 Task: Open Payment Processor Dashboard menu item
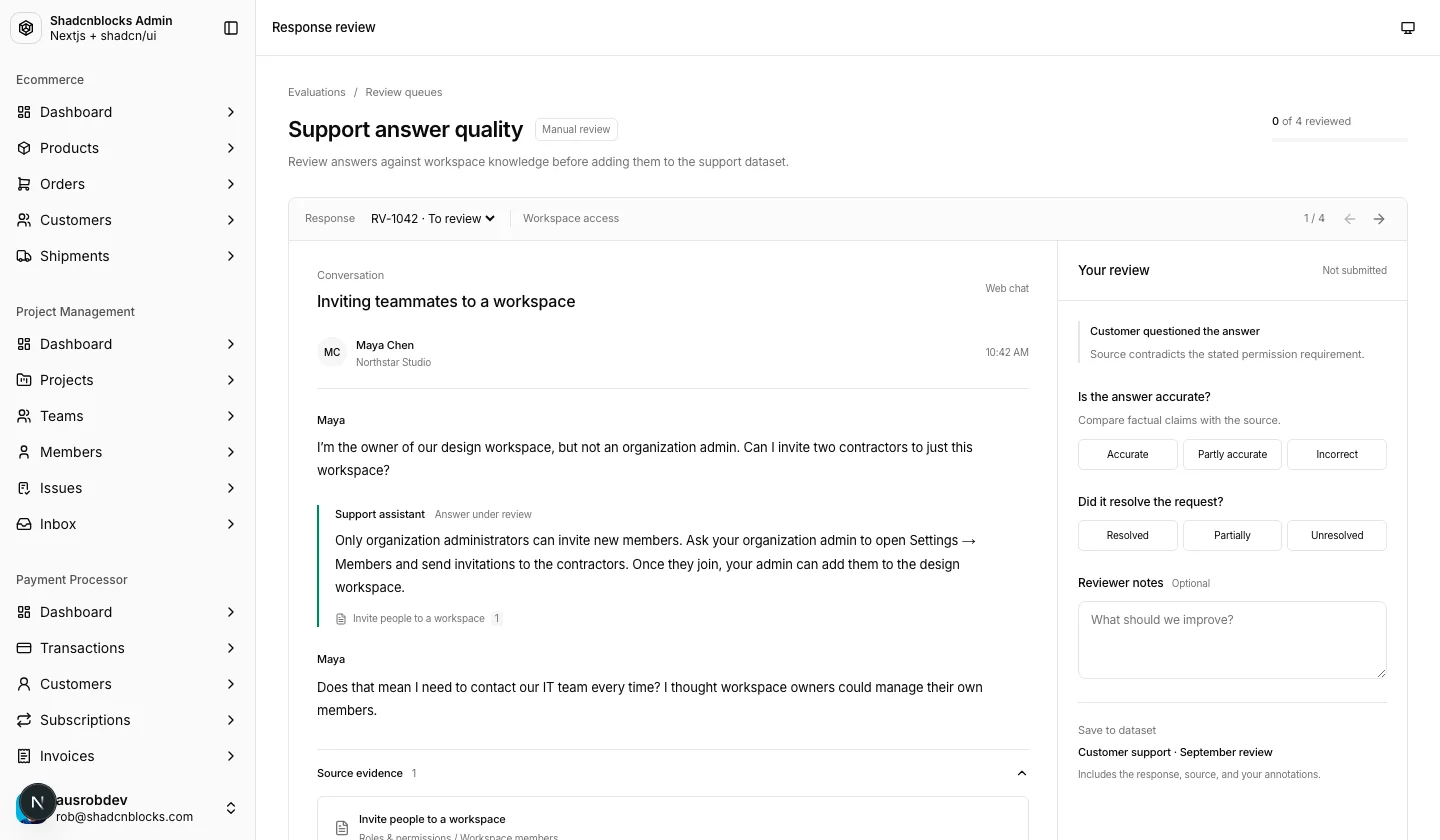tap(128, 612)
